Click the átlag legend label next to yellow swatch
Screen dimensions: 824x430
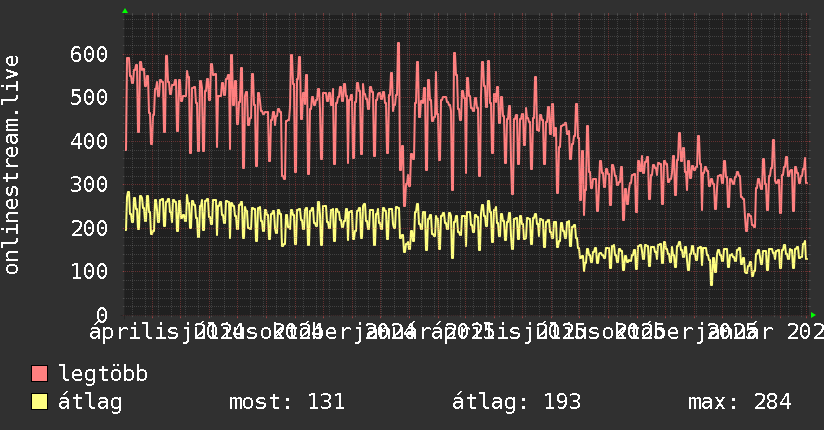click(90, 402)
